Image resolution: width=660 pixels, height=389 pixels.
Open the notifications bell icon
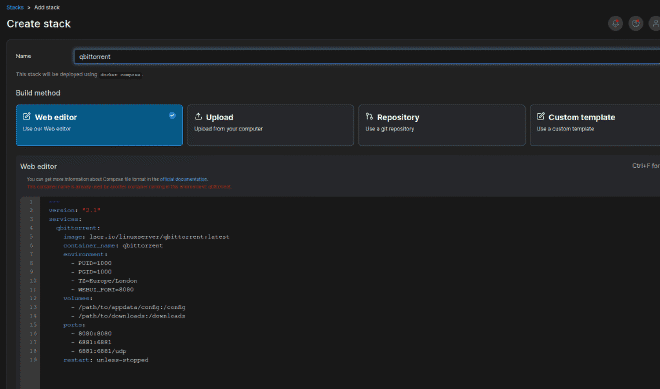(615, 24)
